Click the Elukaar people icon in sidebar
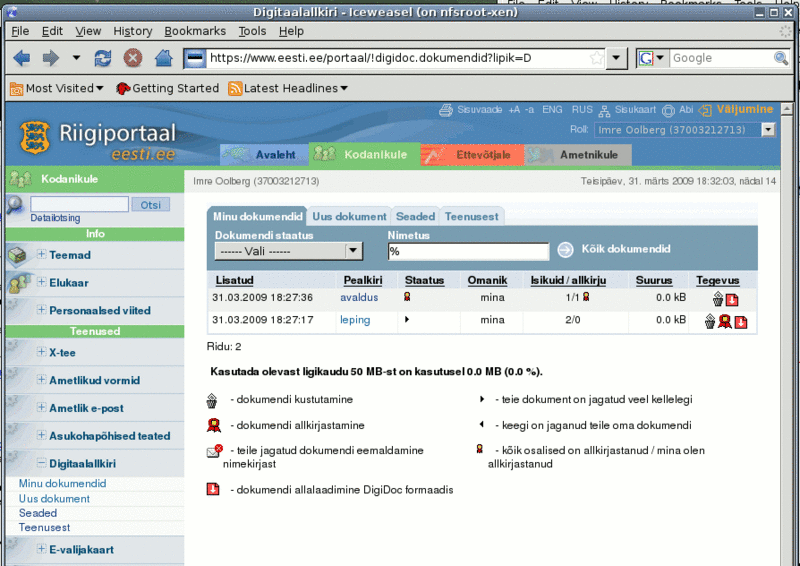Screen dimensions: 800x566 (18, 283)
